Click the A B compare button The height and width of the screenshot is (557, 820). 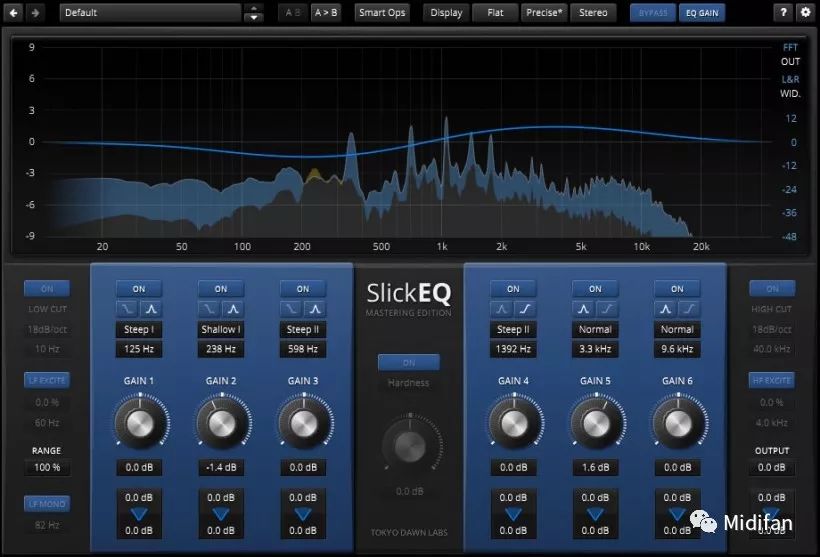293,13
